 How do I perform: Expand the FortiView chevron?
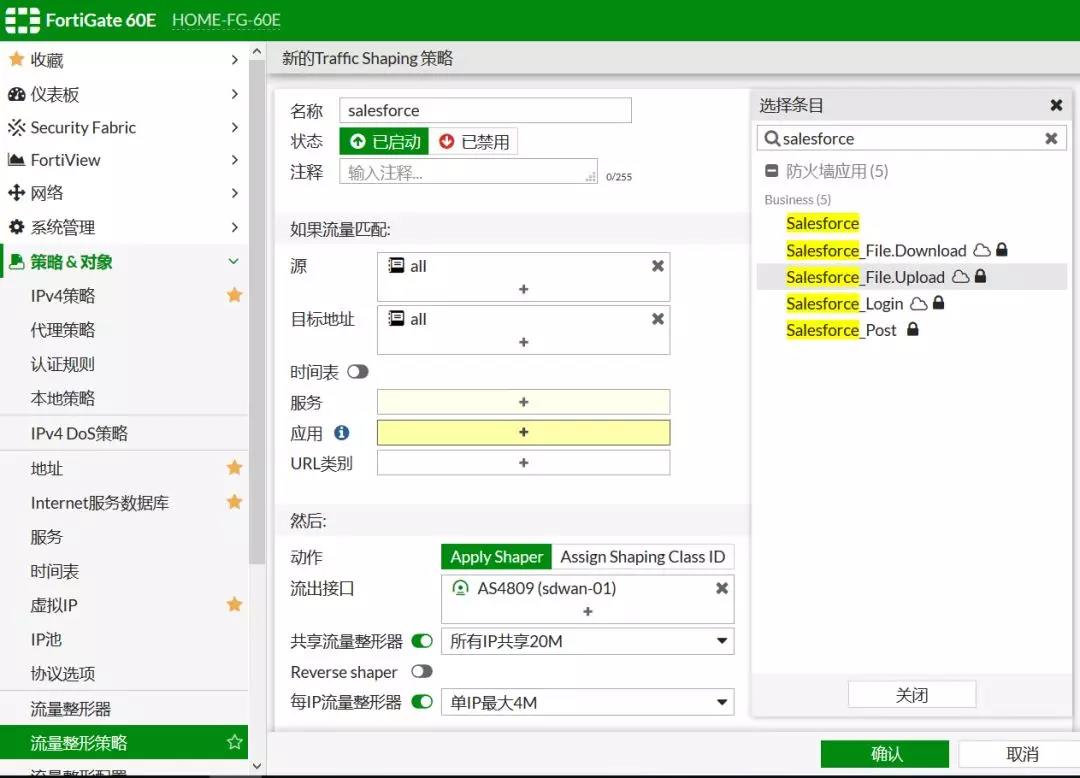coord(234,160)
